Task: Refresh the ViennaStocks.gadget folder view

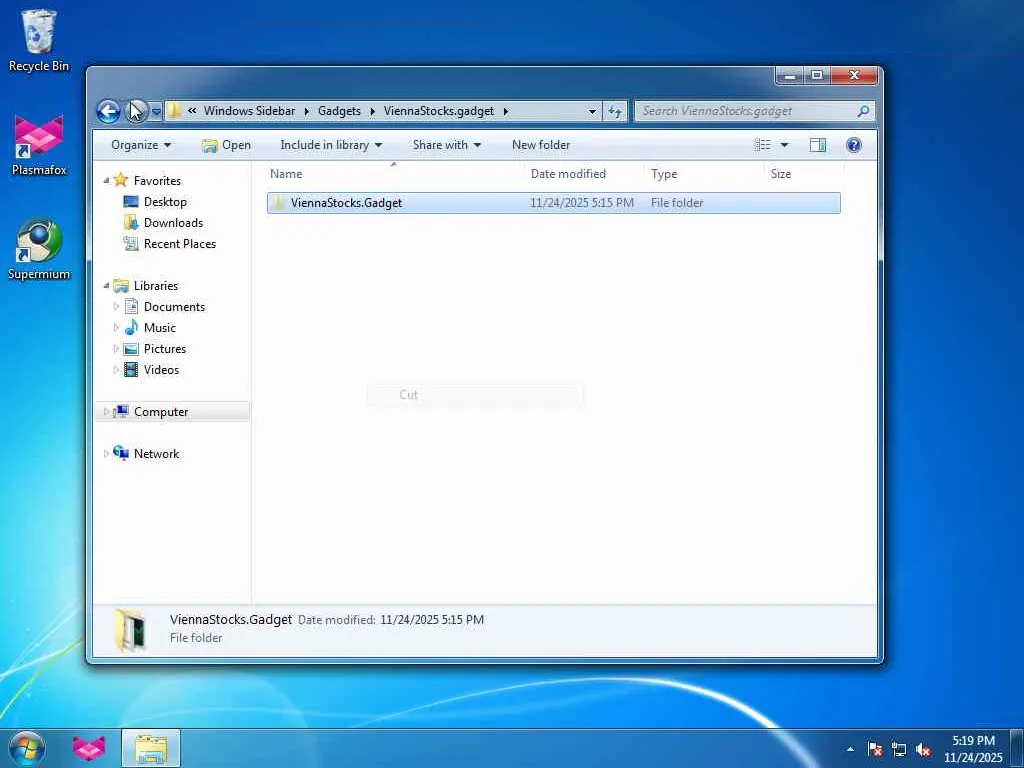Action: (x=615, y=112)
